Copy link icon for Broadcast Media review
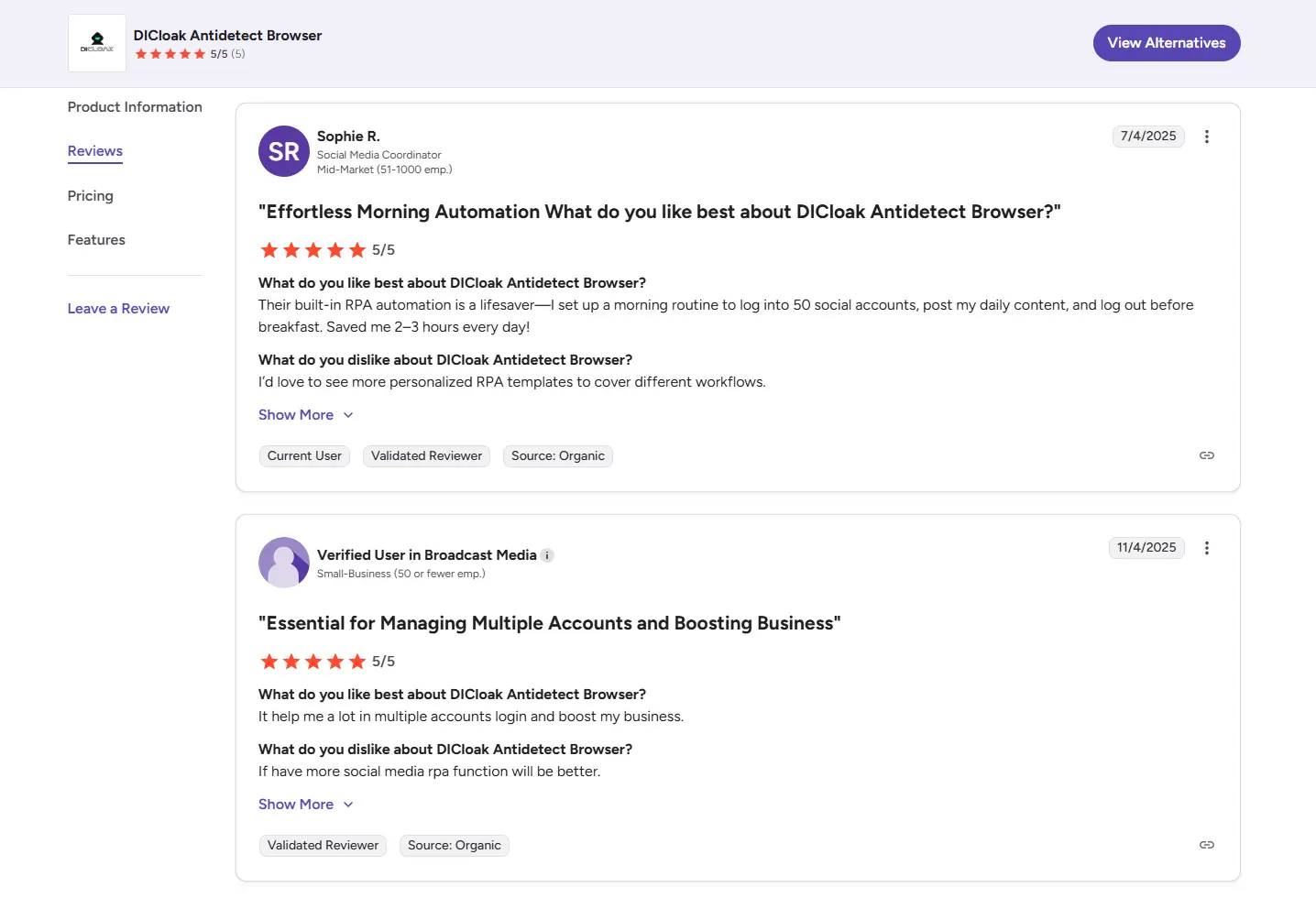This screenshot has width=1316, height=898. coord(1206,845)
